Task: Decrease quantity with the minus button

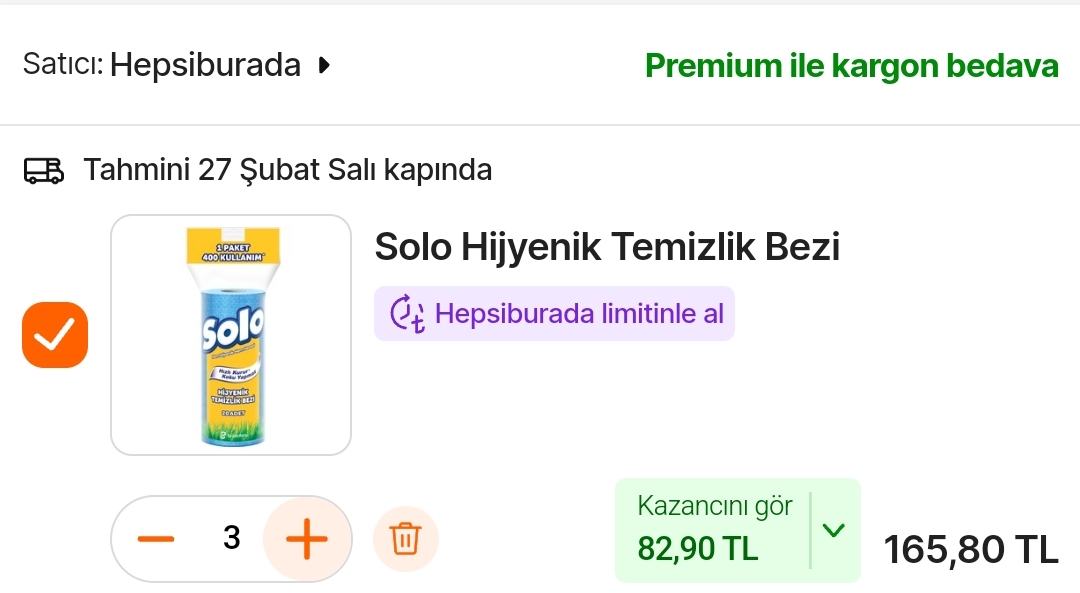Action: pos(156,539)
